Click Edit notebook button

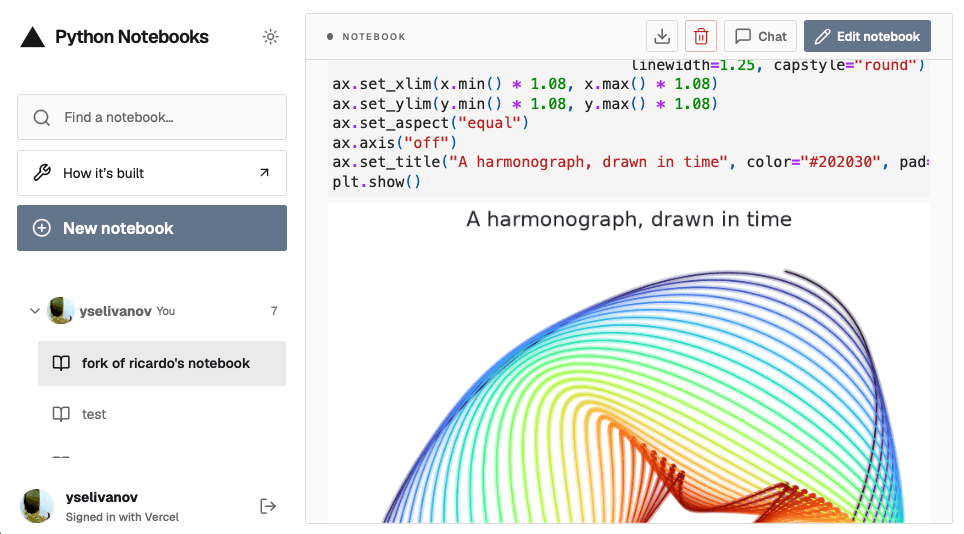867,36
